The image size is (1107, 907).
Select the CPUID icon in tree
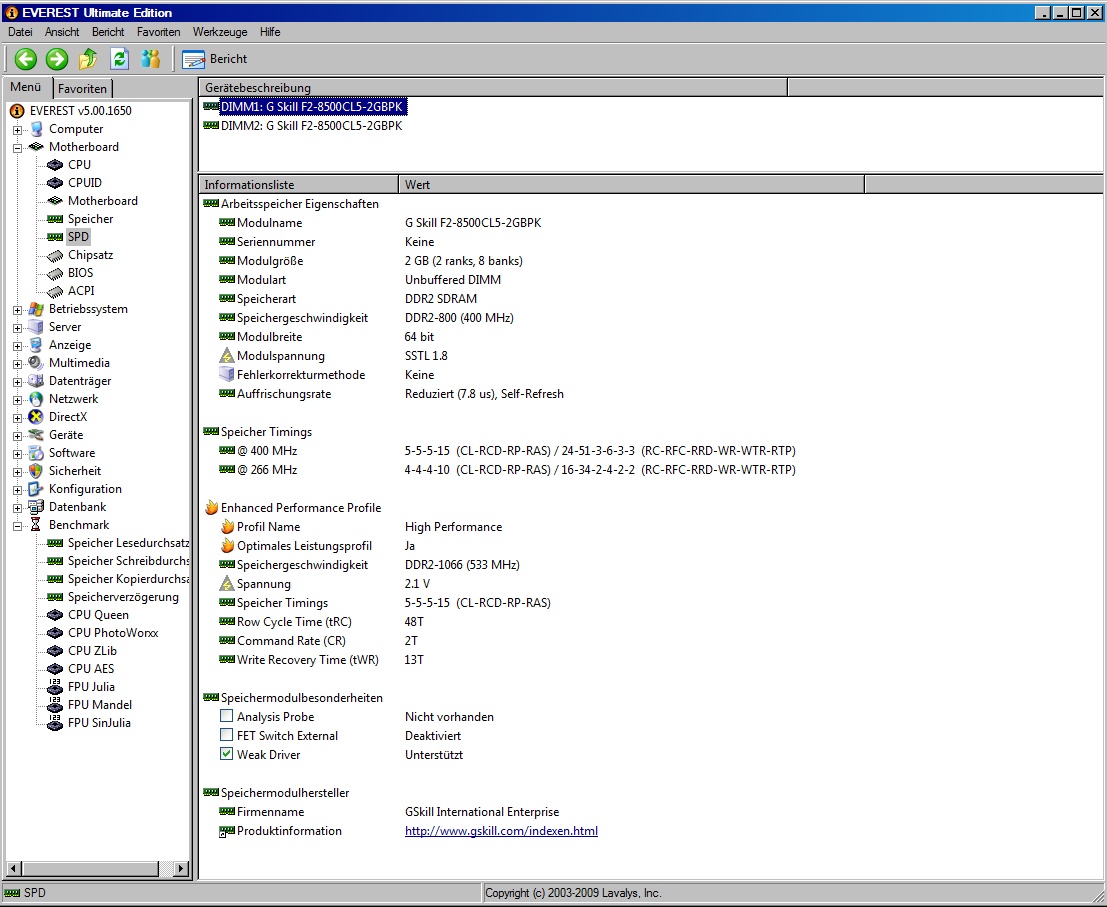pos(55,183)
